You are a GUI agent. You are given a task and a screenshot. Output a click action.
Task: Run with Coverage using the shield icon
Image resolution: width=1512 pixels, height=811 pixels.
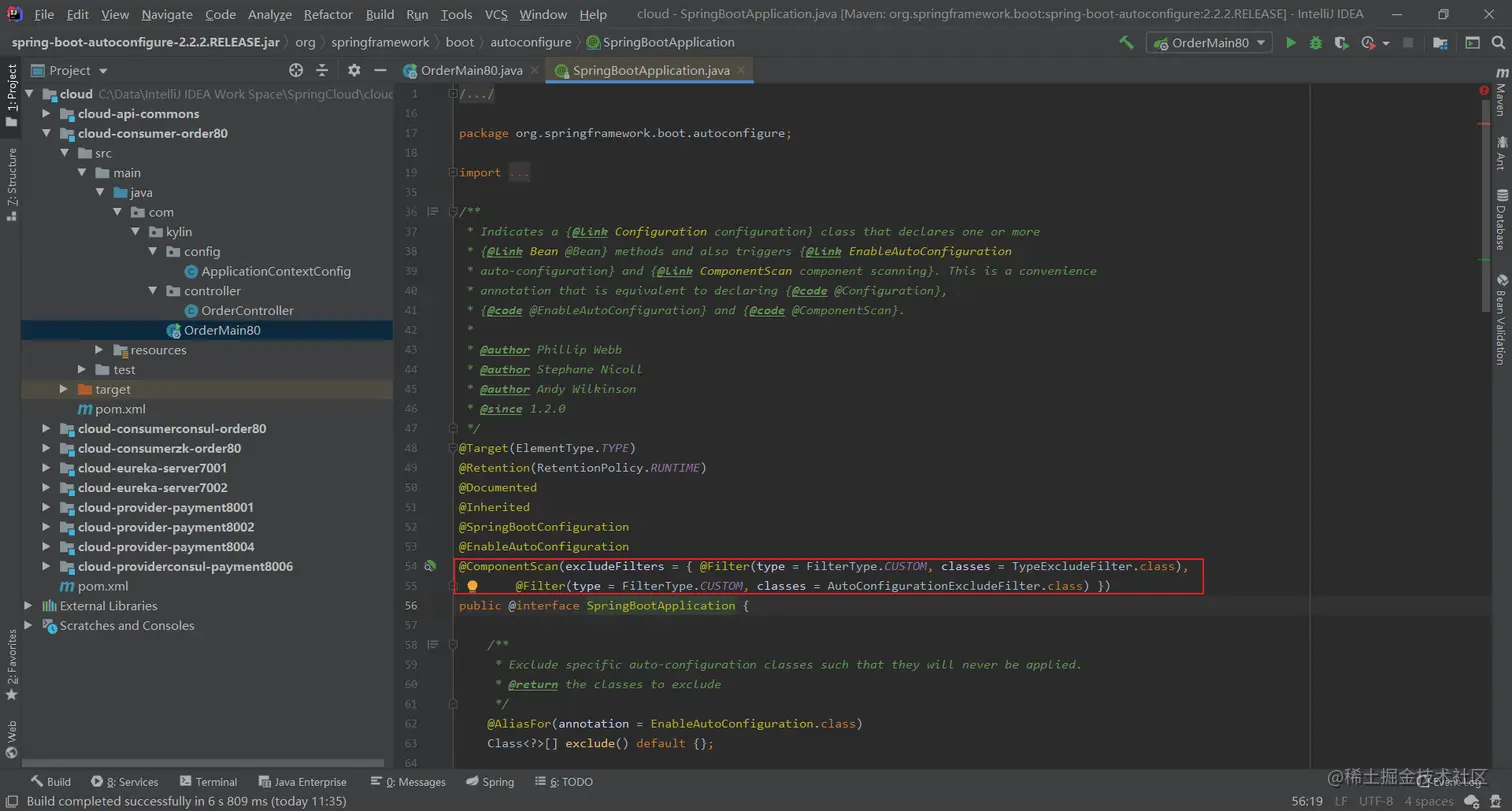[x=1341, y=43]
